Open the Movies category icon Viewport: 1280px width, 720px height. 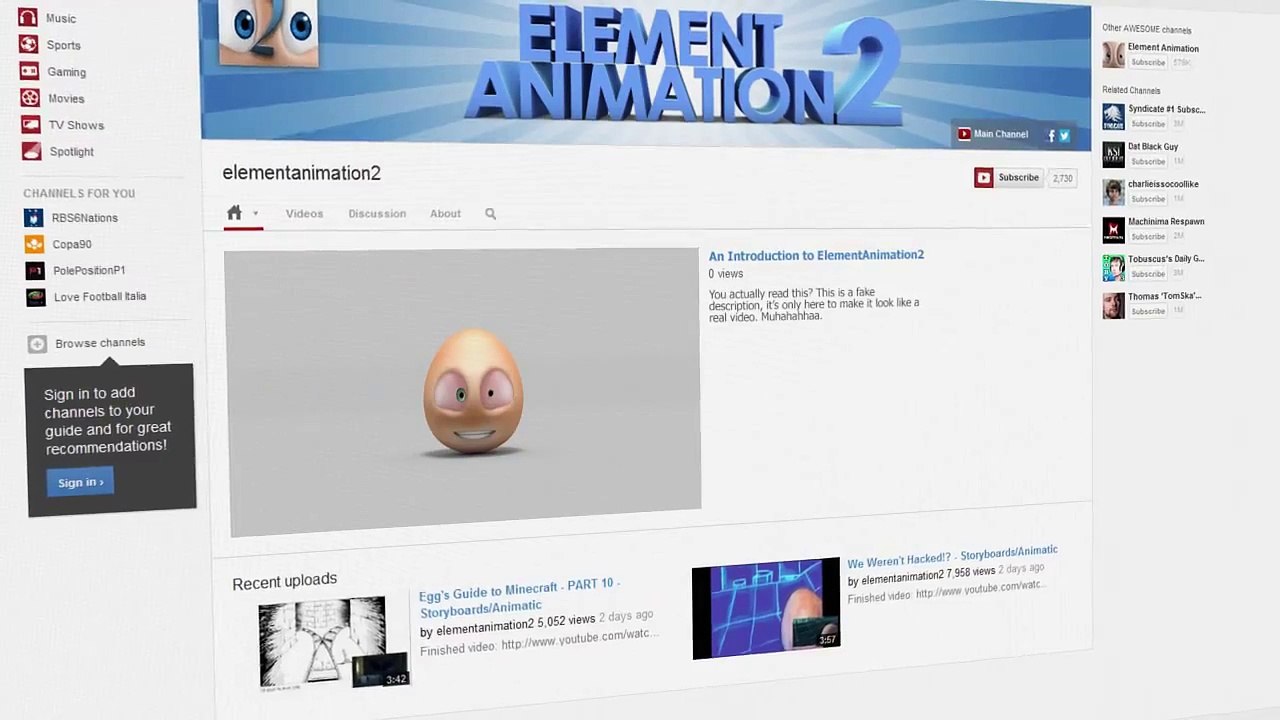click(31, 98)
